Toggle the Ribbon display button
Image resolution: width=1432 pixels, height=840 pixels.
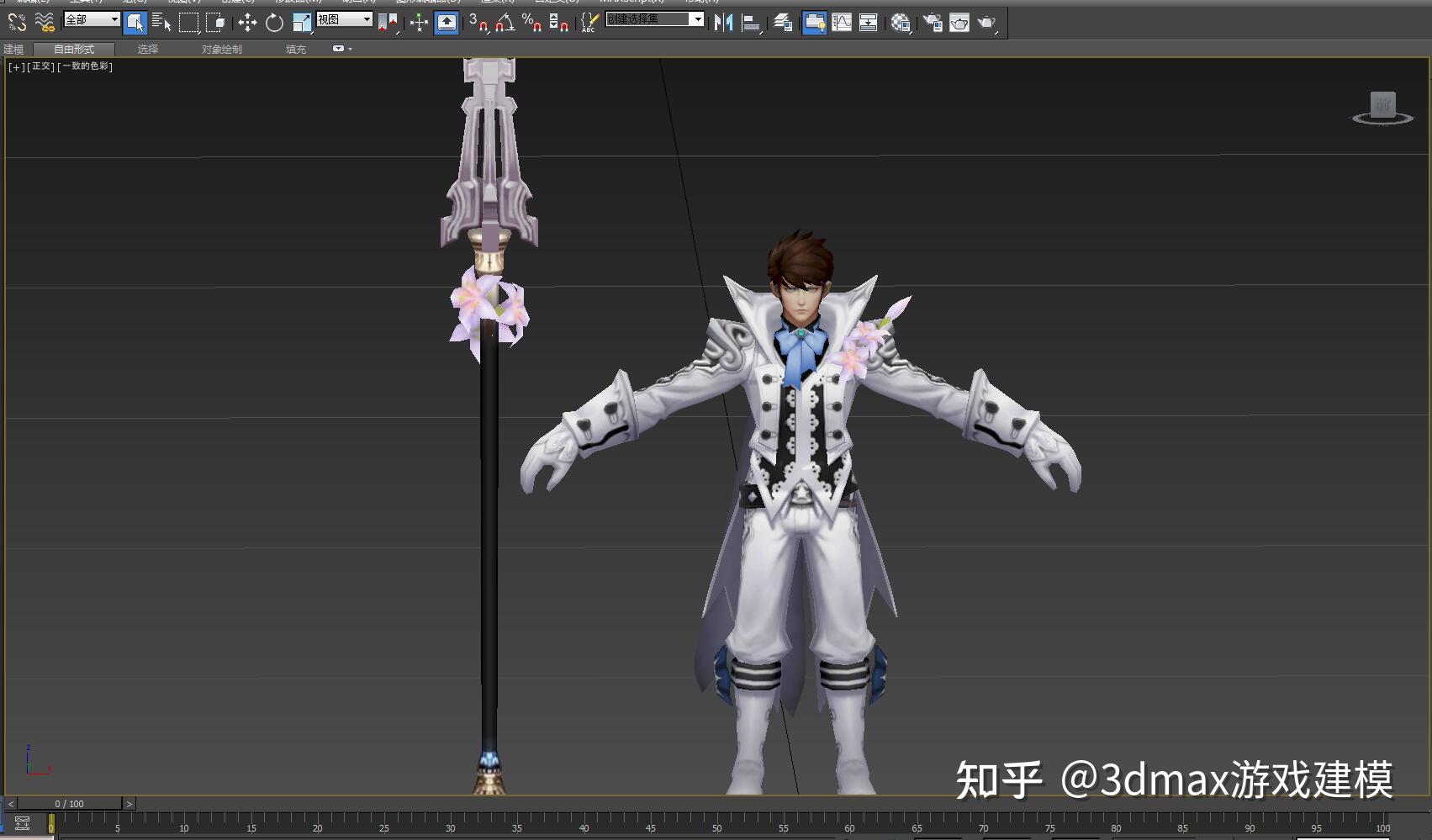coord(814,23)
